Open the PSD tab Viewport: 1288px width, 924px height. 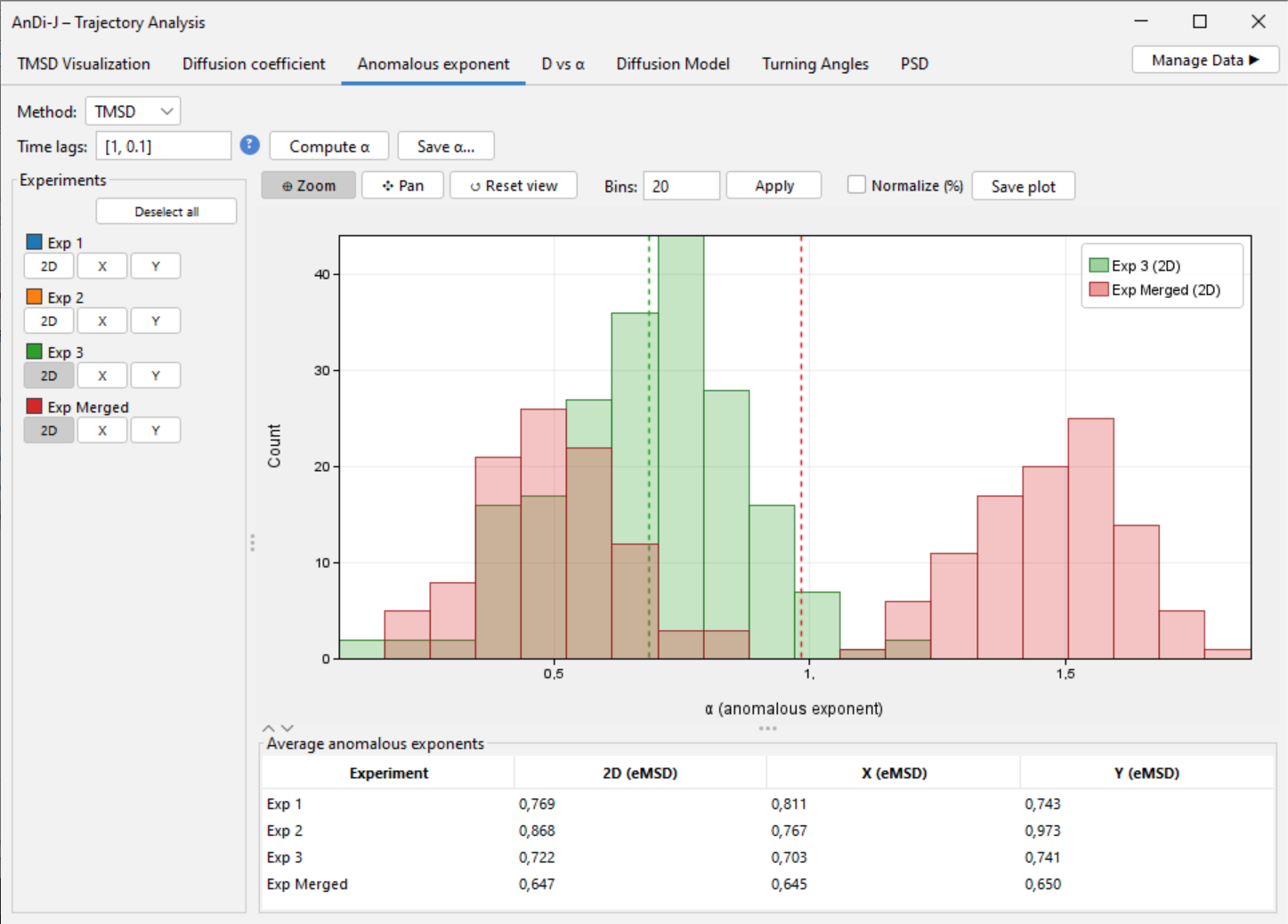tap(914, 64)
